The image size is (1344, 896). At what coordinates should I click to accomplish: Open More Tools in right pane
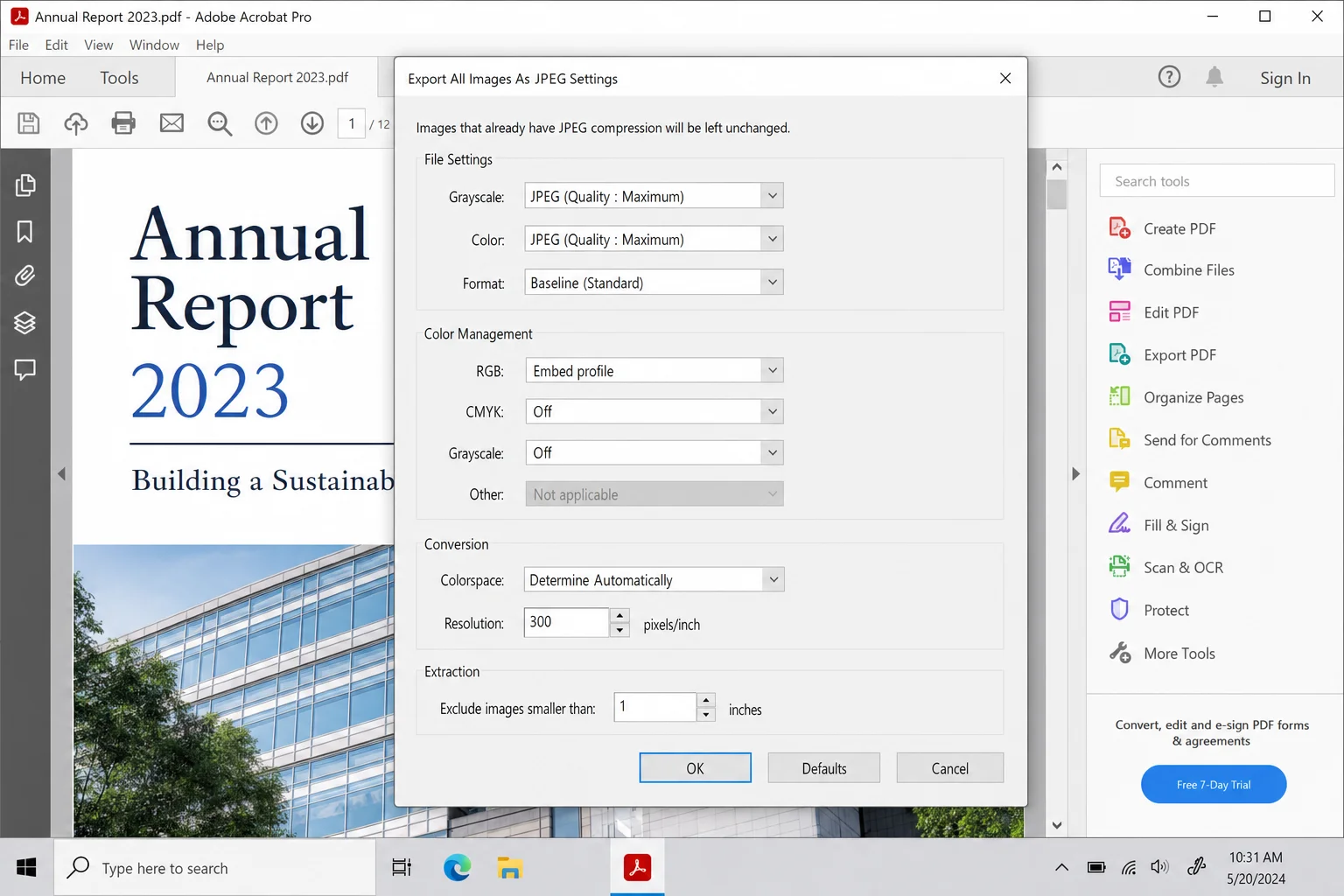click(x=1162, y=653)
